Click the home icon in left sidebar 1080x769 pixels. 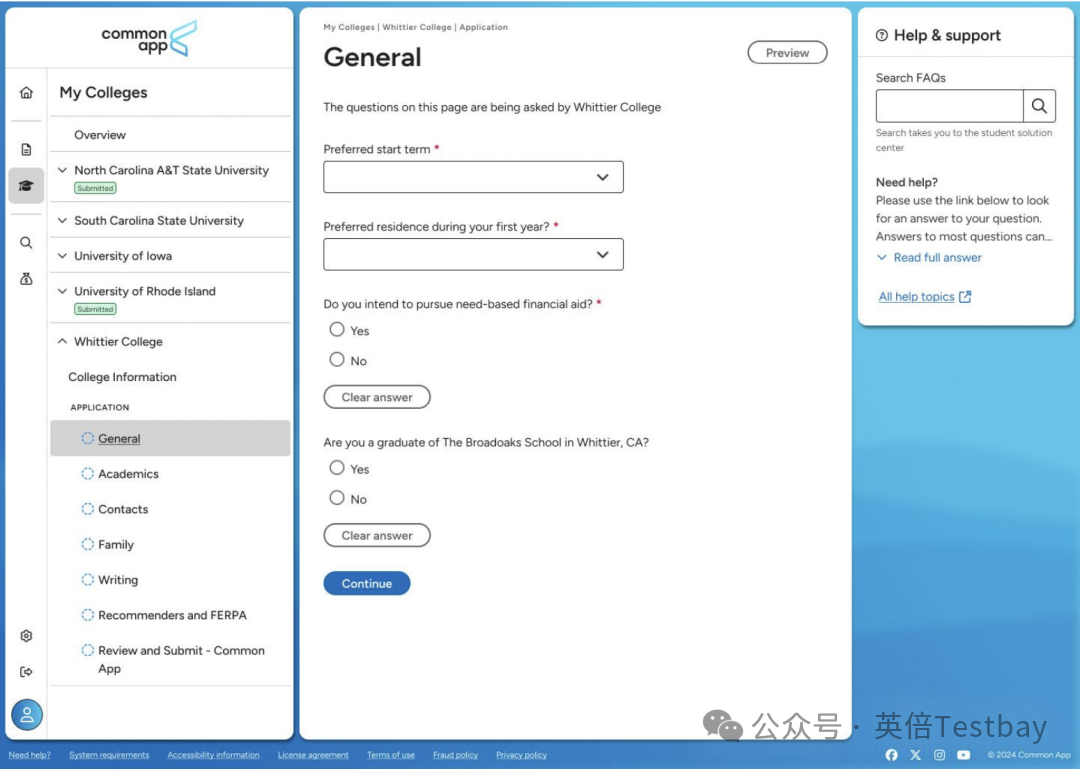click(x=26, y=93)
